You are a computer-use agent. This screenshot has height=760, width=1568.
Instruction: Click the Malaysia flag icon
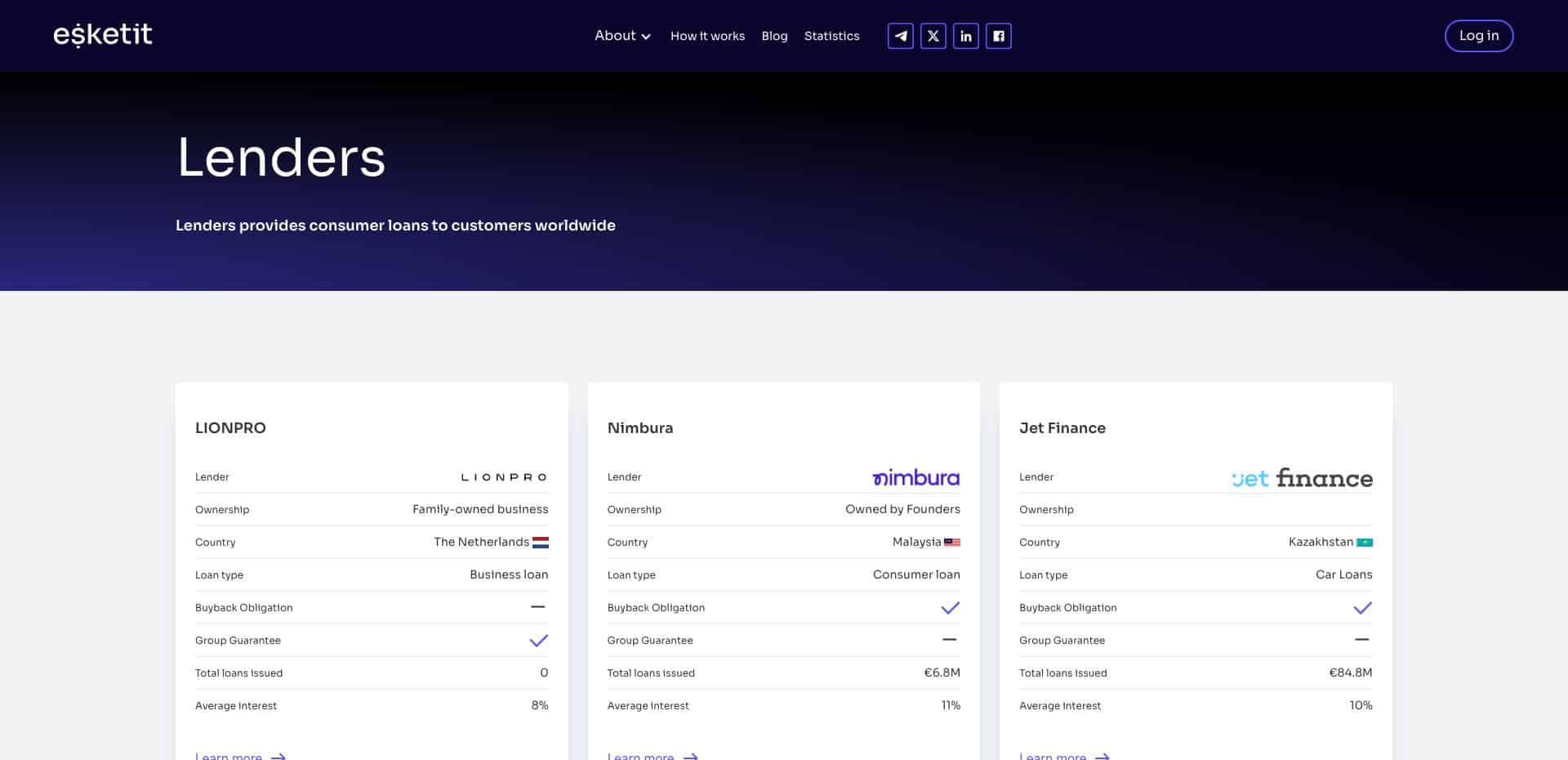coord(952,542)
